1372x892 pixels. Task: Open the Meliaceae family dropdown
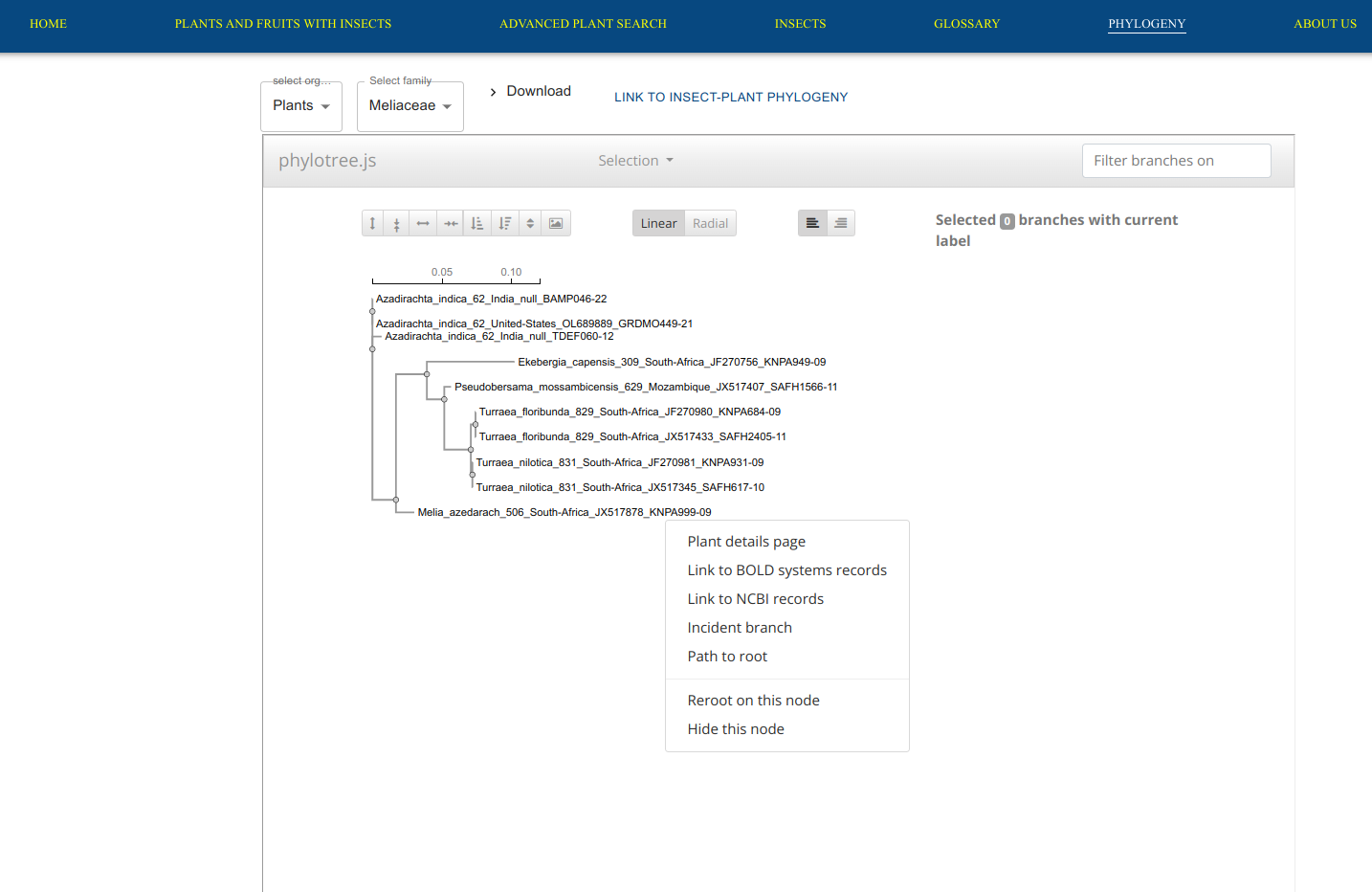click(x=409, y=106)
